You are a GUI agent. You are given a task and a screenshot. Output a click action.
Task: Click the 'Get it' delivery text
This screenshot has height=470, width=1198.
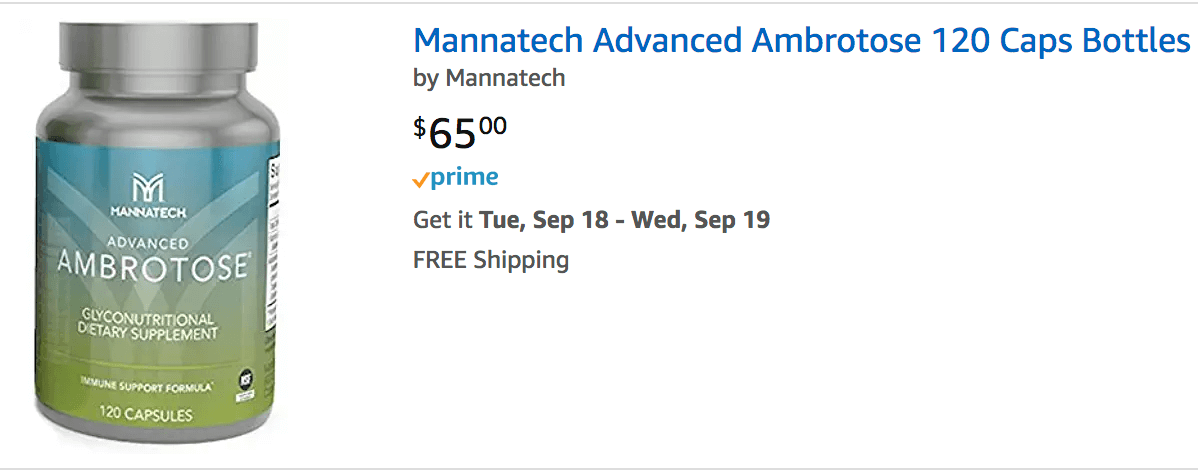pyautogui.click(x=443, y=220)
